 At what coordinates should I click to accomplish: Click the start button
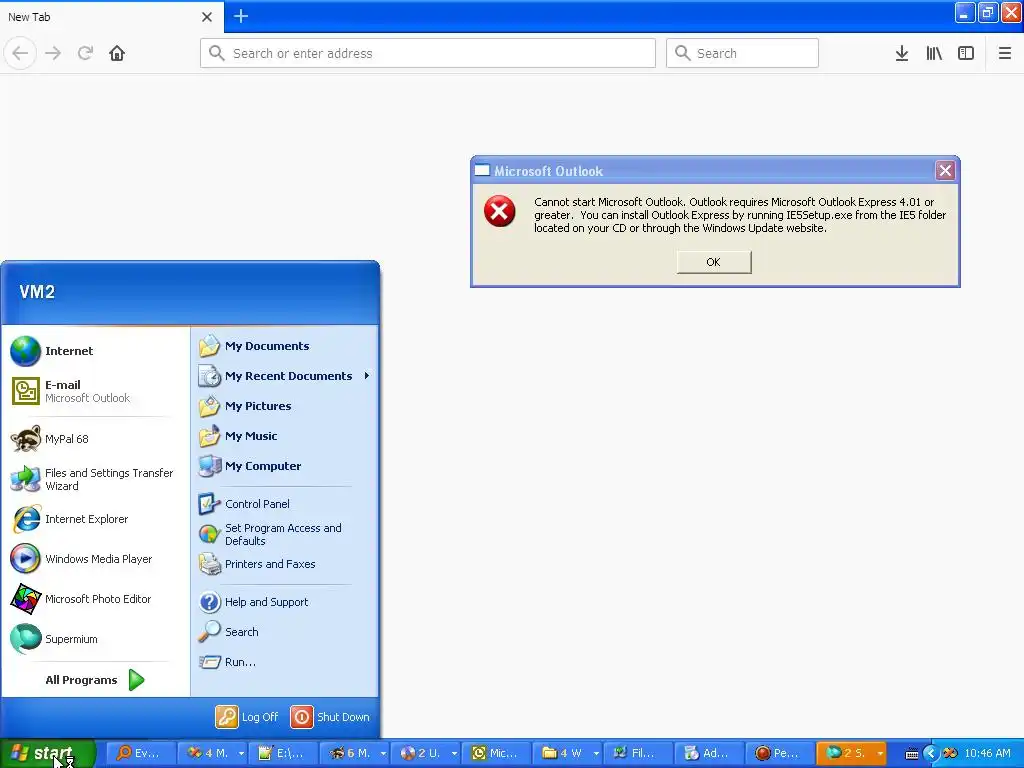pos(47,753)
